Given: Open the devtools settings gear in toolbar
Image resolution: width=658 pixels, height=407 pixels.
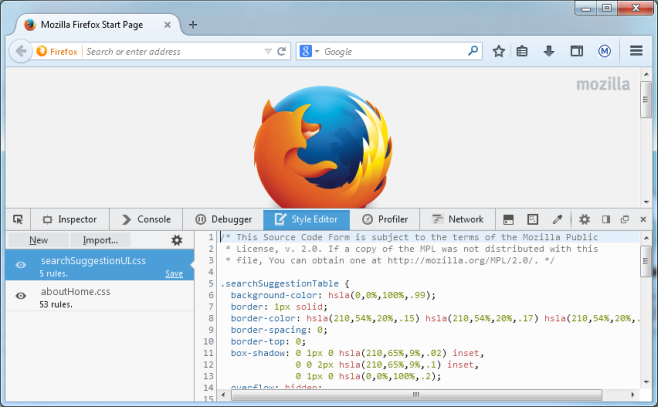Looking at the screenshot, I should (585, 219).
